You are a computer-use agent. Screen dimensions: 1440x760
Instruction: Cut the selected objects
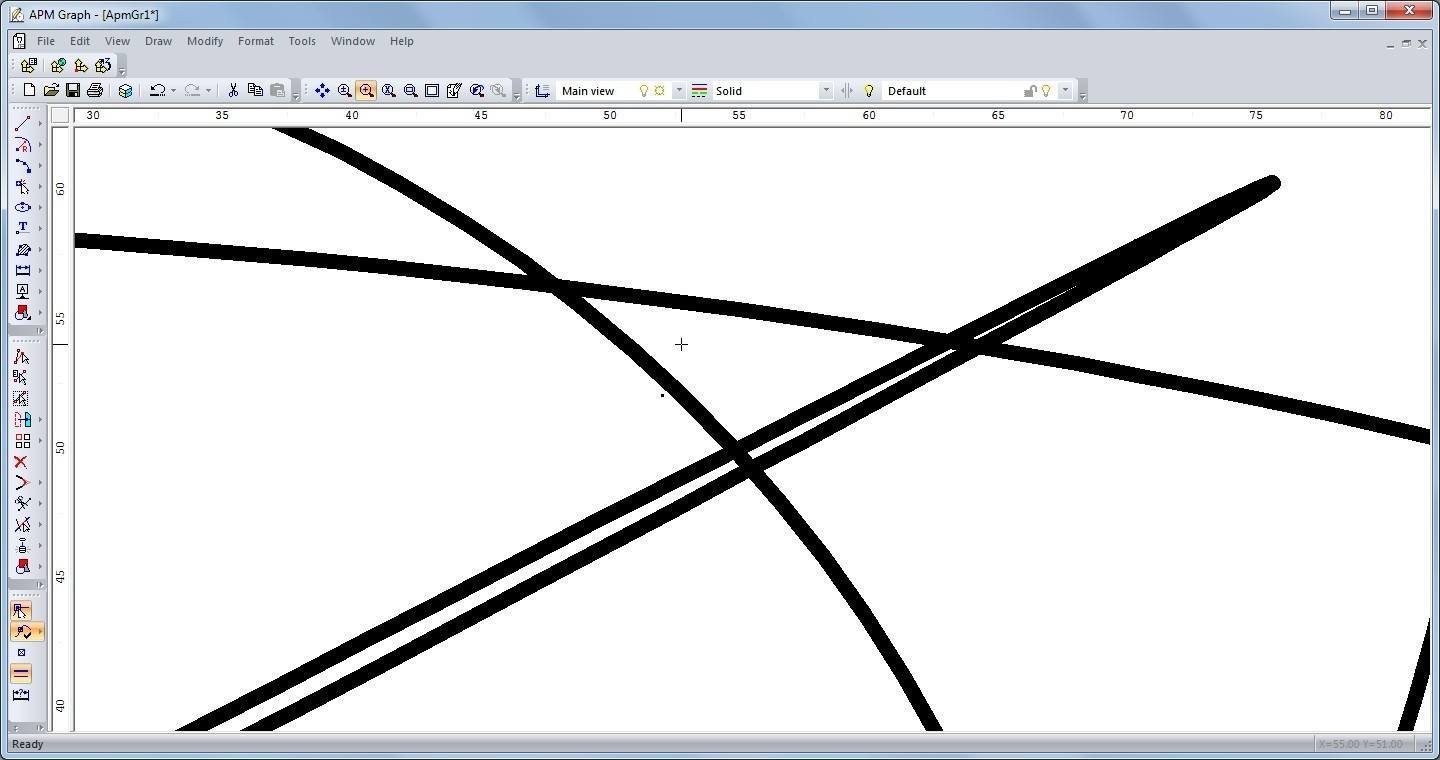coord(233,90)
